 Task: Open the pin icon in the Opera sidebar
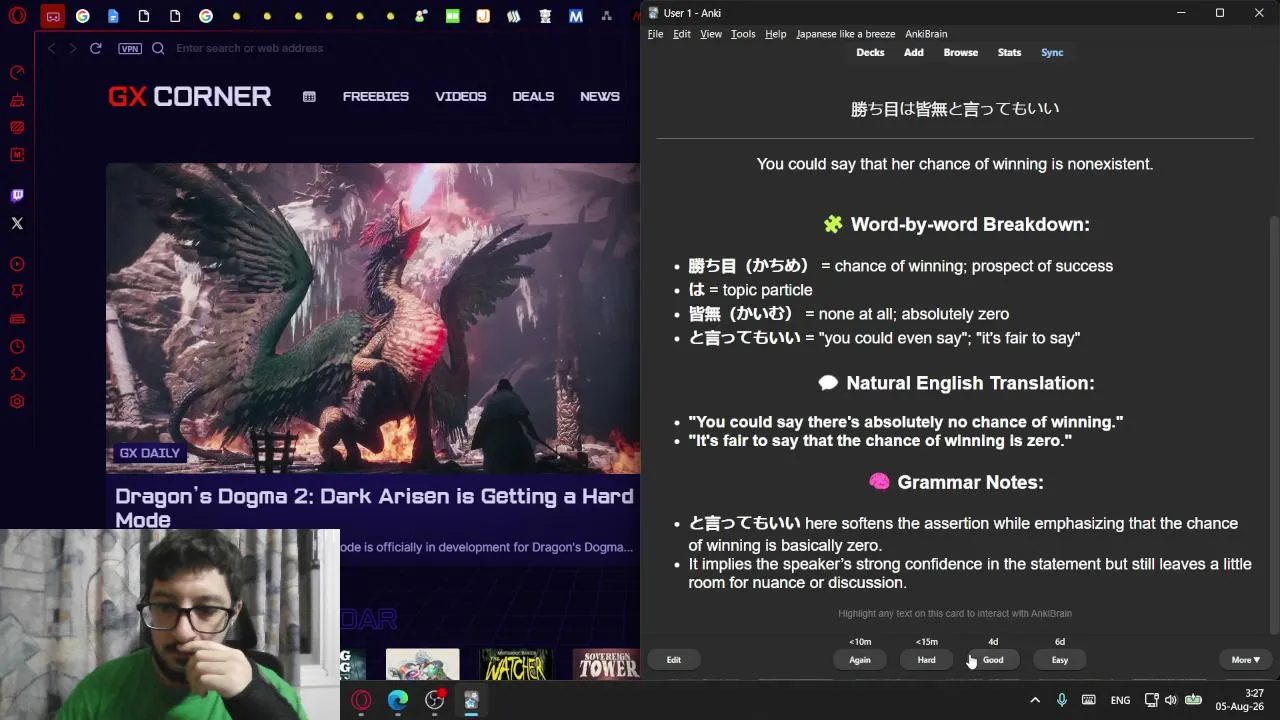pyautogui.click(x=17, y=291)
